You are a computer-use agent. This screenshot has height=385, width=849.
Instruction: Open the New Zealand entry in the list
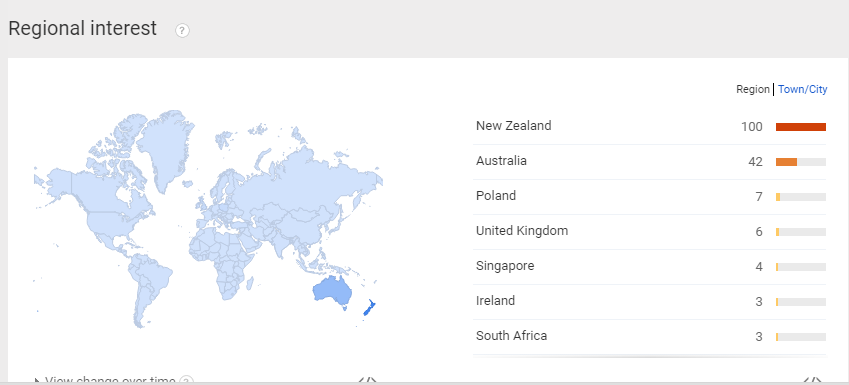[513, 126]
